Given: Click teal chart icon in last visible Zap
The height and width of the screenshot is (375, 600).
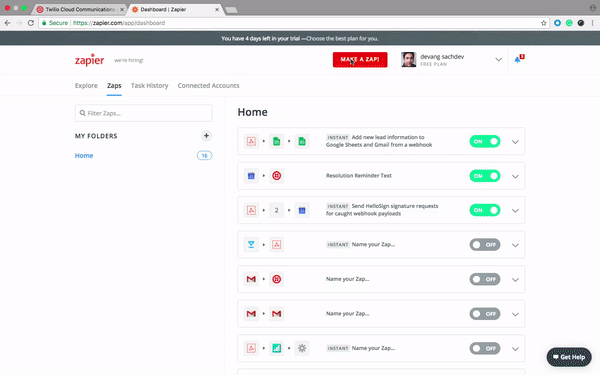Looking at the screenshot, I should (x=276, y=348).
